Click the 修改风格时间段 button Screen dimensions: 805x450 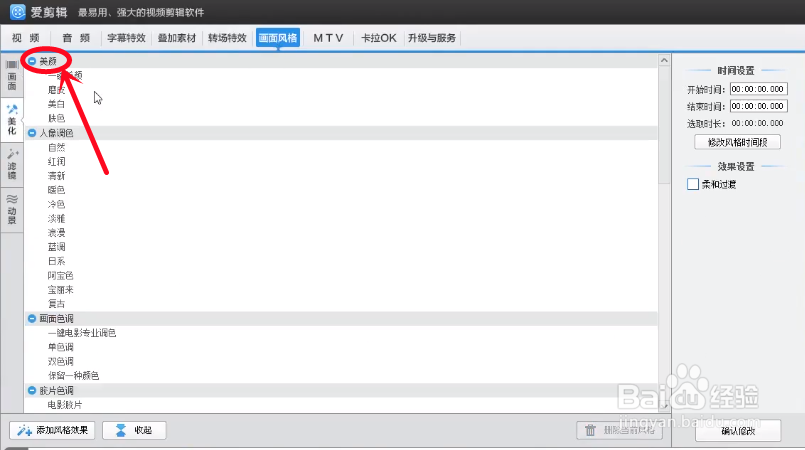(737, 142)
